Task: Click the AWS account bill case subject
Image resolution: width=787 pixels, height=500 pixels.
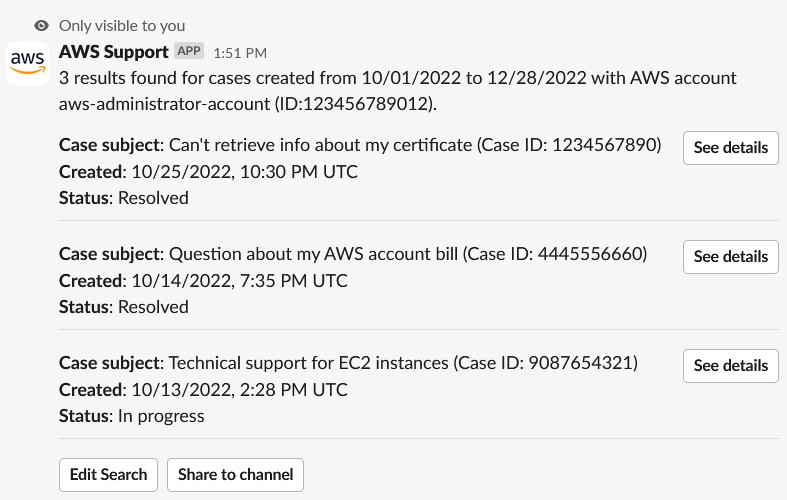Action: tap(353, 254)
